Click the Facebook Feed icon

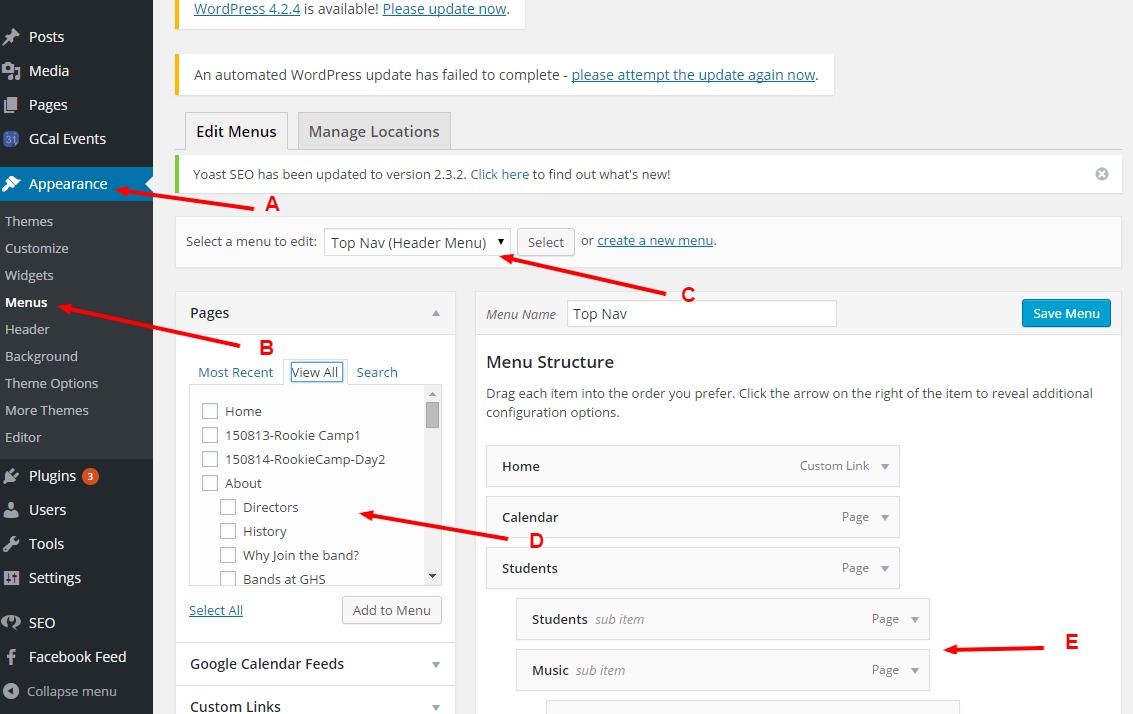[12, 656]
